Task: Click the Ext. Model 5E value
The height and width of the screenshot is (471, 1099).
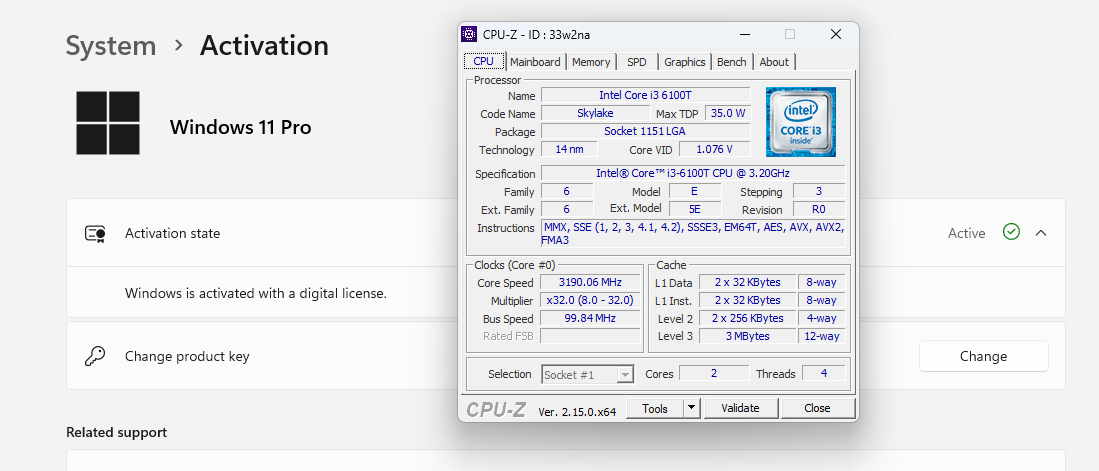Action: [695, 209]
